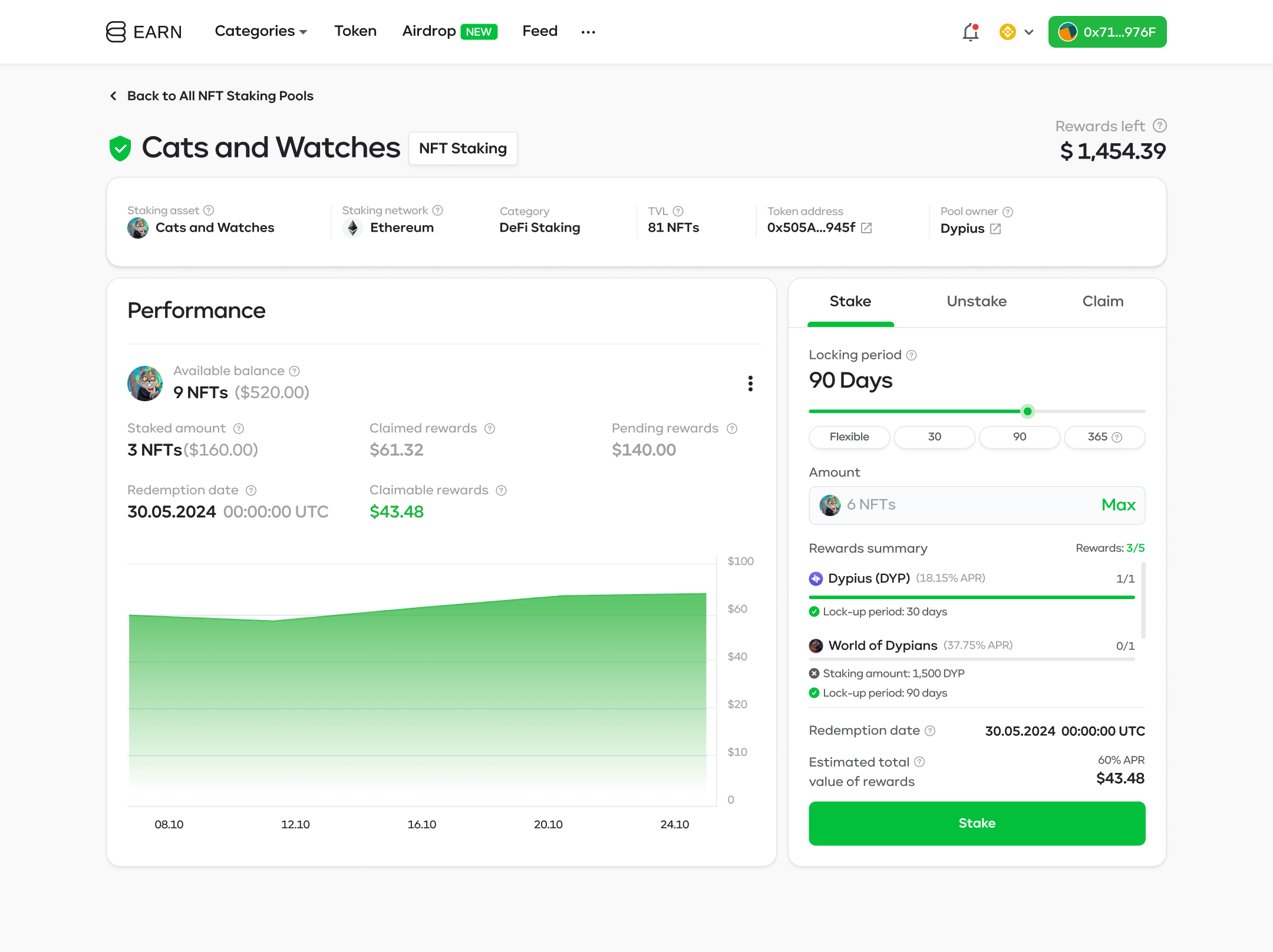The width and height of the screenshot is (1273, 952).
Task: Open three-dot options in Performance panel
Action: (750, 384)
